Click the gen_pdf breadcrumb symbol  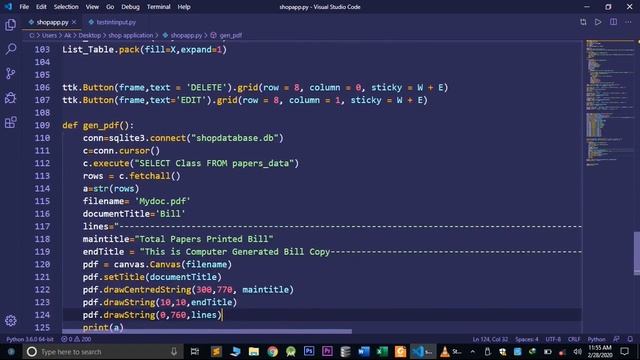231,36
